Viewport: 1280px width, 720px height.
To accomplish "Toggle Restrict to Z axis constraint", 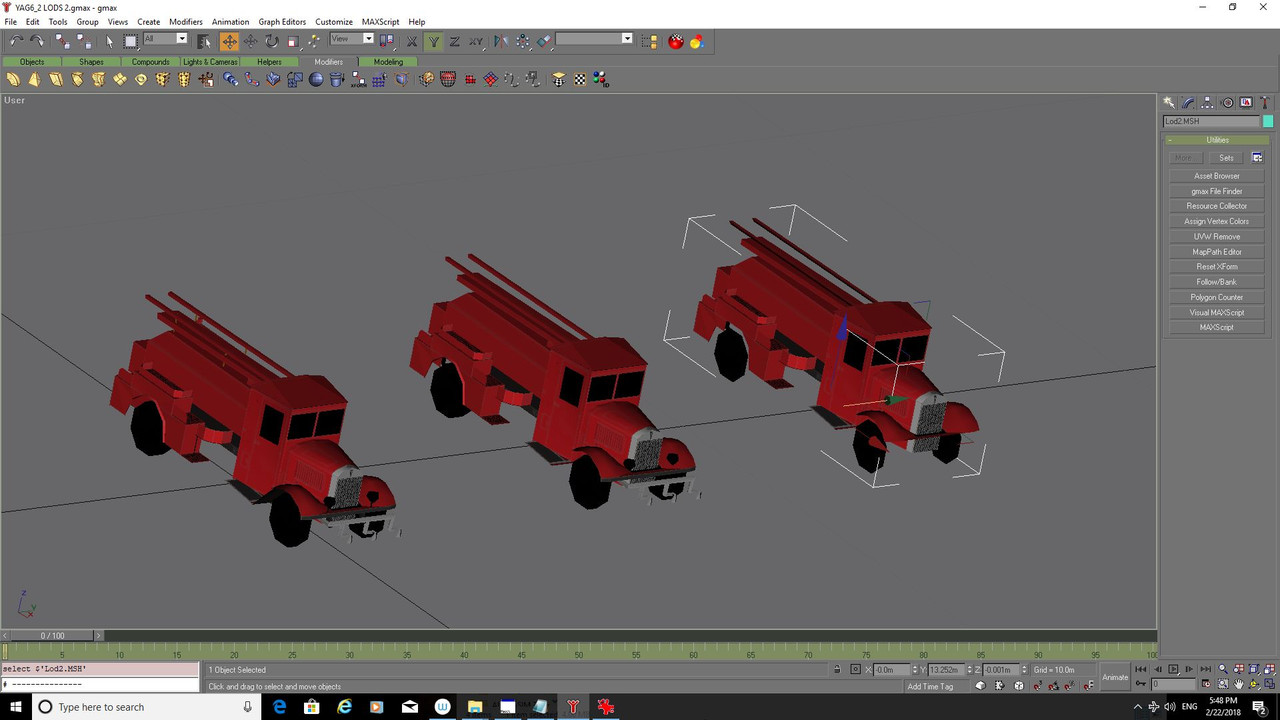I will (454, 41).
